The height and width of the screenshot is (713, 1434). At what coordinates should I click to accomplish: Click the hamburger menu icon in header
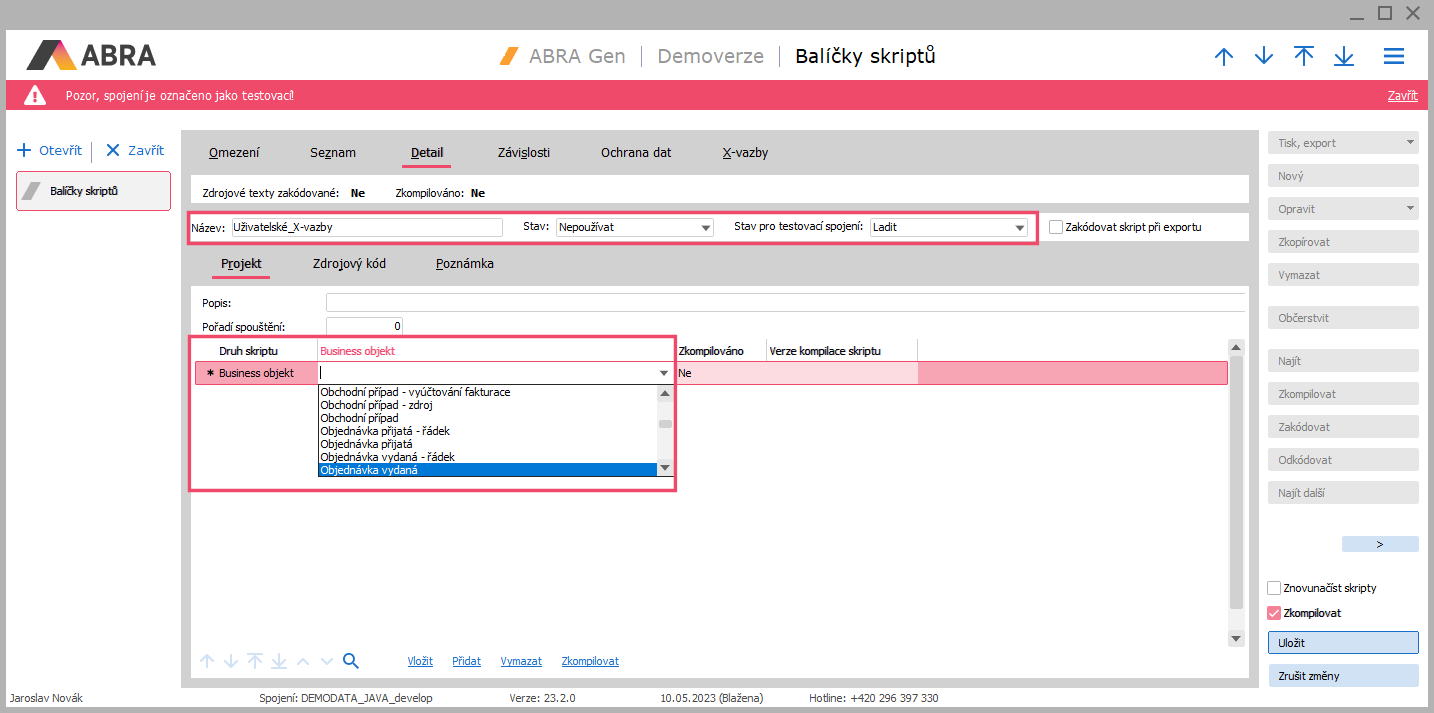[x=1394, y=57]
